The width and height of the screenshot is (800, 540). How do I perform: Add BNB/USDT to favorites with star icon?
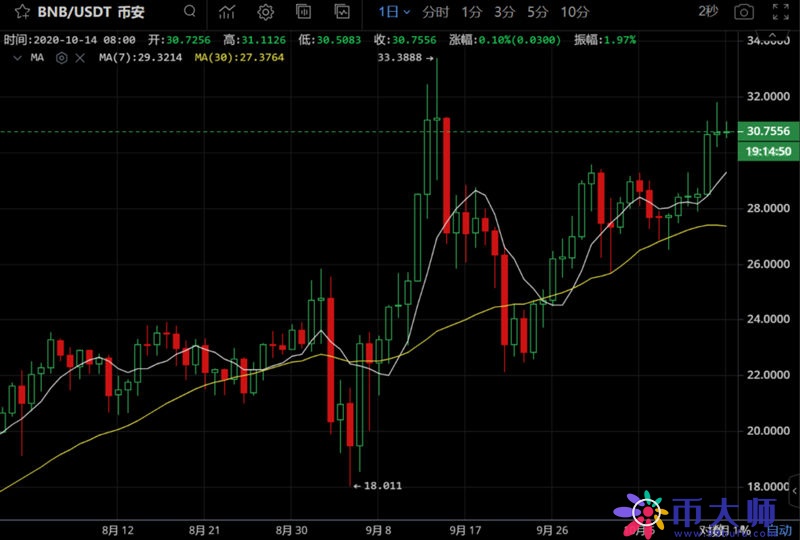pos(14,13)
